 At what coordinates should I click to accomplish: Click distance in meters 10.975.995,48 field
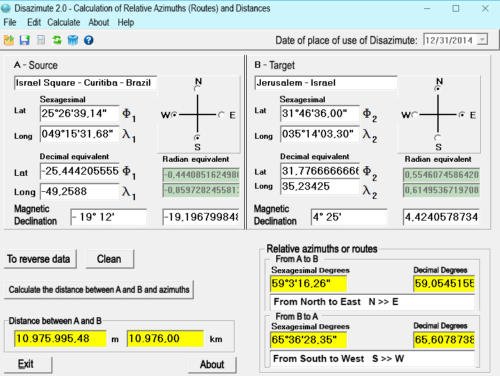pyautogui.click(x=60, y=339)
